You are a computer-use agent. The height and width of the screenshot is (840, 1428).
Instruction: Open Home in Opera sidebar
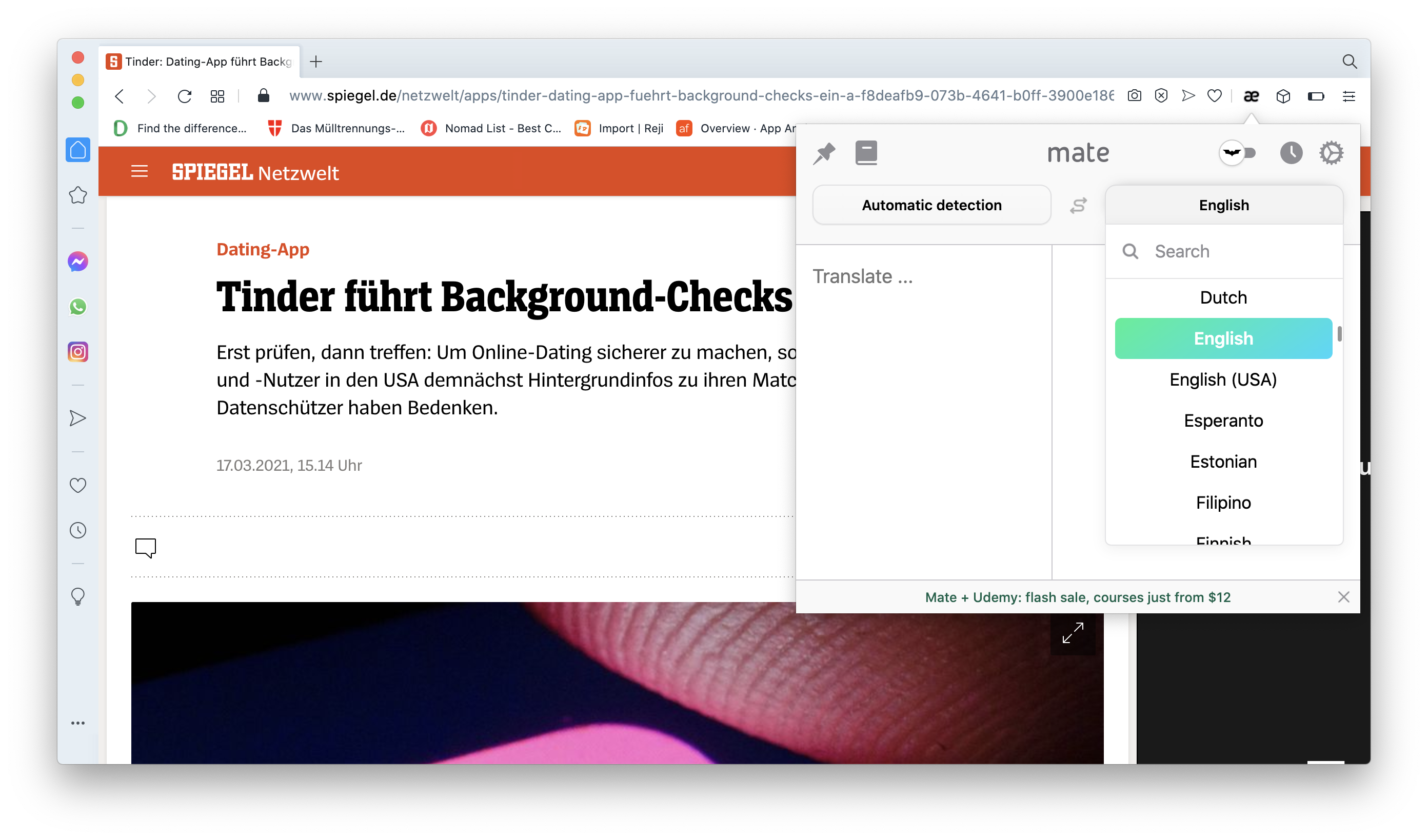(x=77, y=150)
